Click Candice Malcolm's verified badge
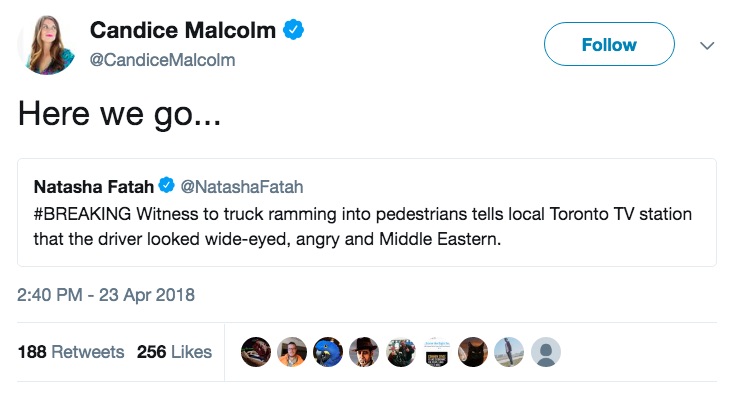The image size is (746, 395). [293, 30]
